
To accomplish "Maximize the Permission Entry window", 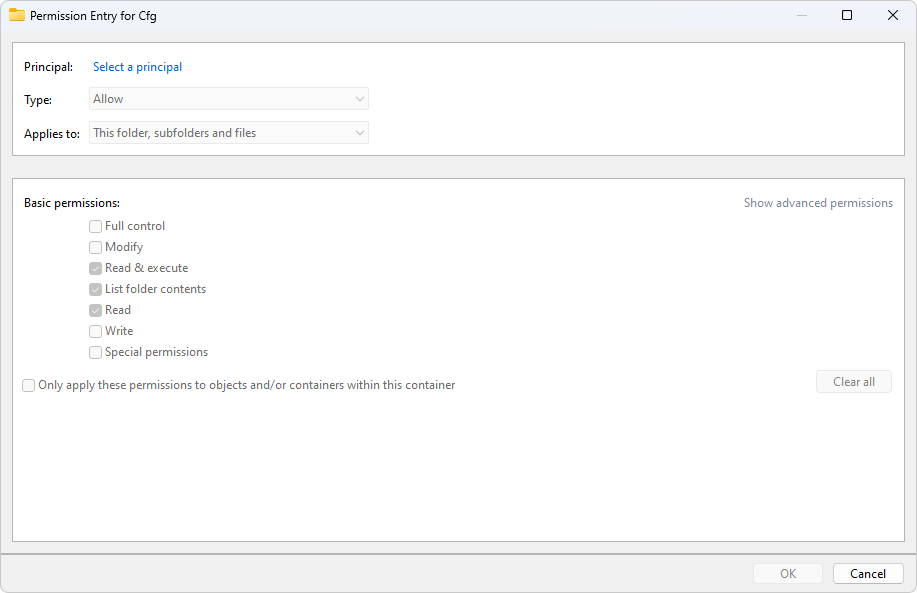I will 847,15.
